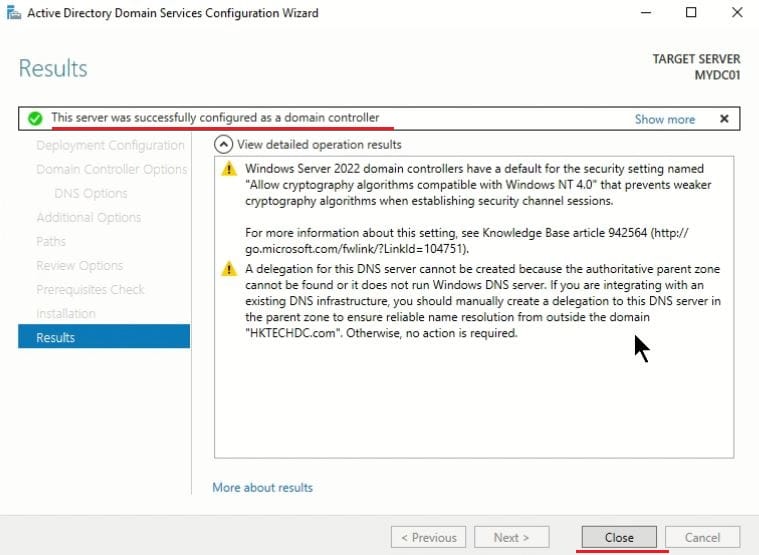Click the Cancel button
This screenshot has height=555, width=759.
click(702, 537)
